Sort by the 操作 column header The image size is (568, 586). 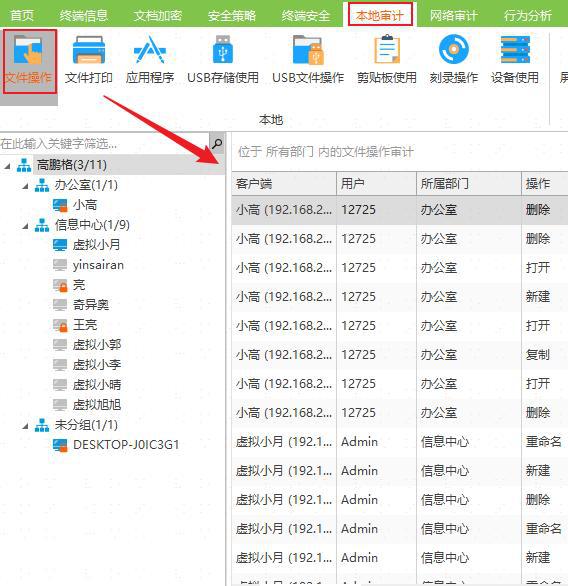click(x=545, y=183)
